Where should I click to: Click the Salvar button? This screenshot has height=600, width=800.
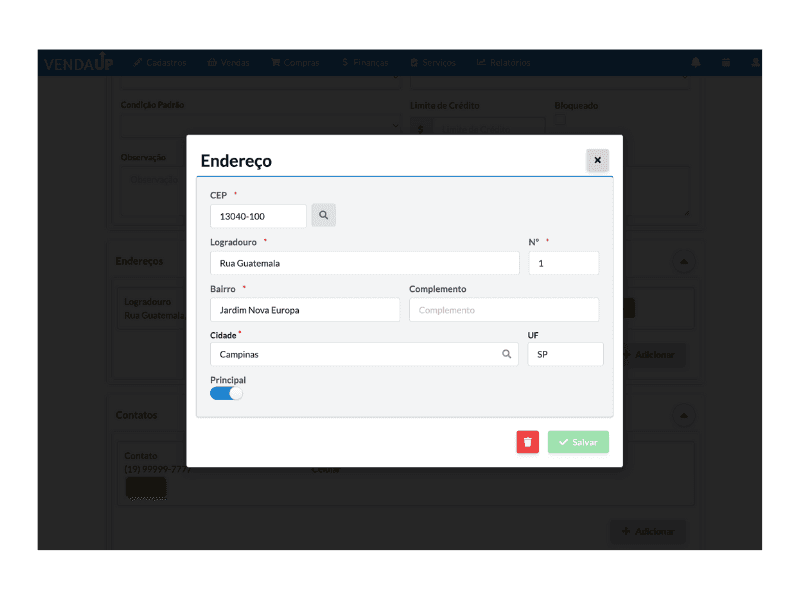[x=578, y=442]
